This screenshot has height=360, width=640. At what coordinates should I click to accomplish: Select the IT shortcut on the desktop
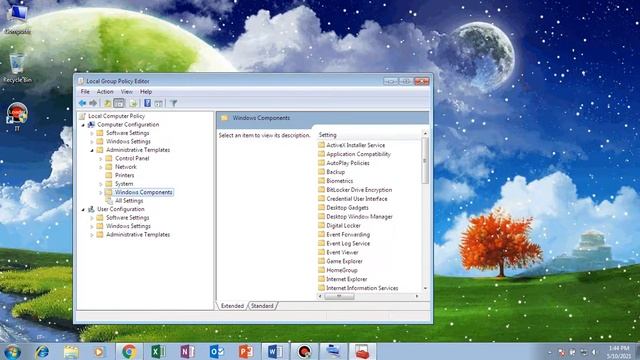(x=17, y=117)
